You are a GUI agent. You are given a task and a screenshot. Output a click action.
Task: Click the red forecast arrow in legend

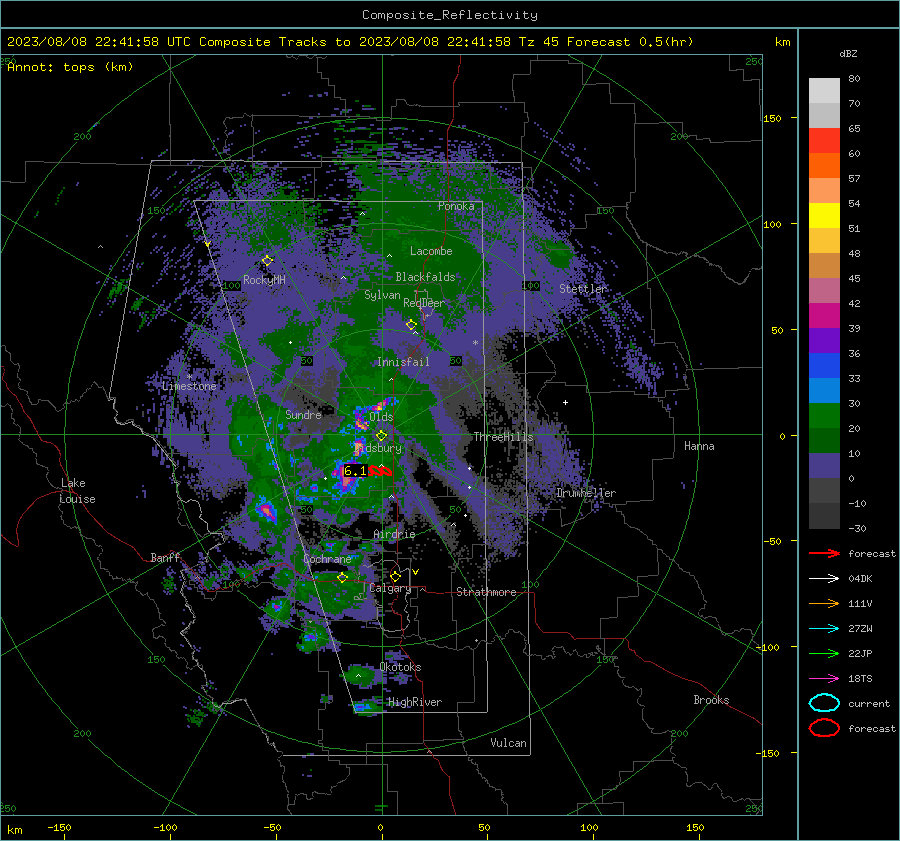coord(824,553)
